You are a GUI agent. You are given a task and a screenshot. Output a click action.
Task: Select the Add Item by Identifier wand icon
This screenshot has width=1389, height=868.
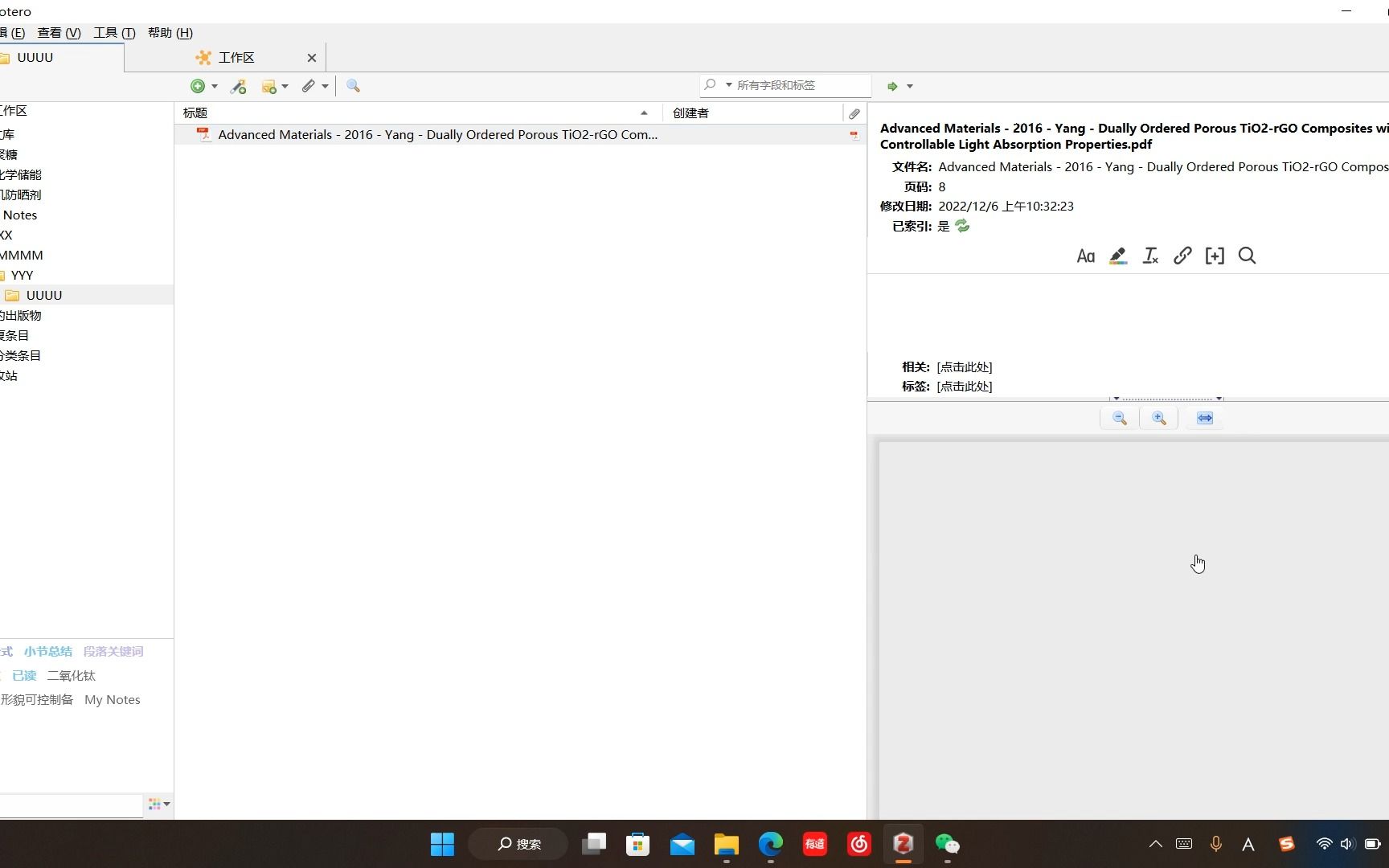(238, 86)
